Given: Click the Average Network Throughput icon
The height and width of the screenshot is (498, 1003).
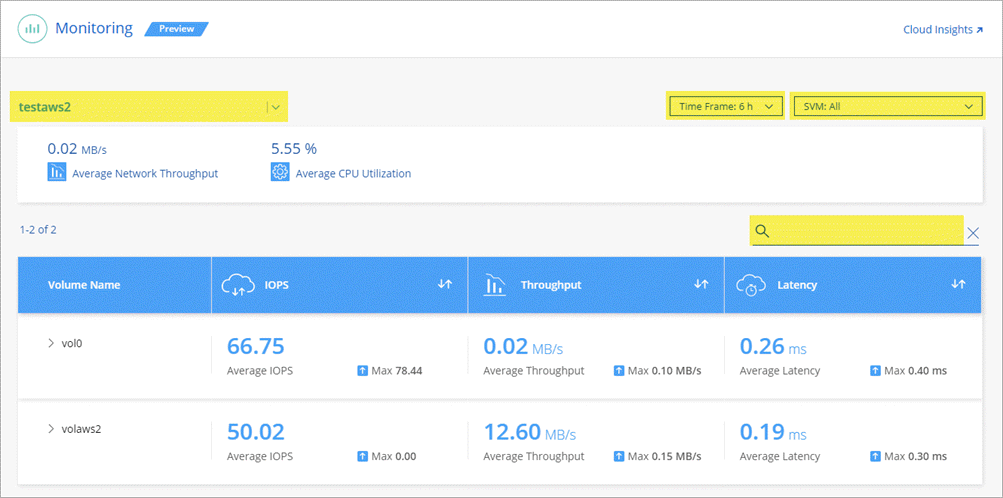Looking at the screenshot, I should click(57, 172).
